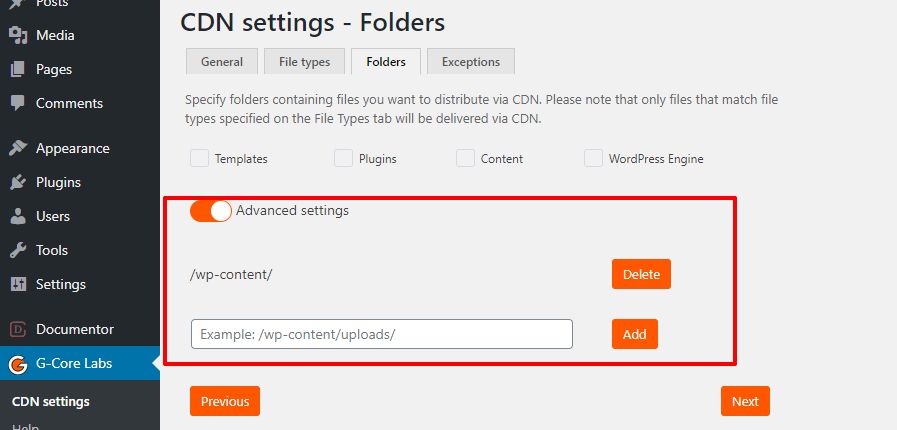Click the Settings sliders icon
The image size is (897, 430).
18,284
